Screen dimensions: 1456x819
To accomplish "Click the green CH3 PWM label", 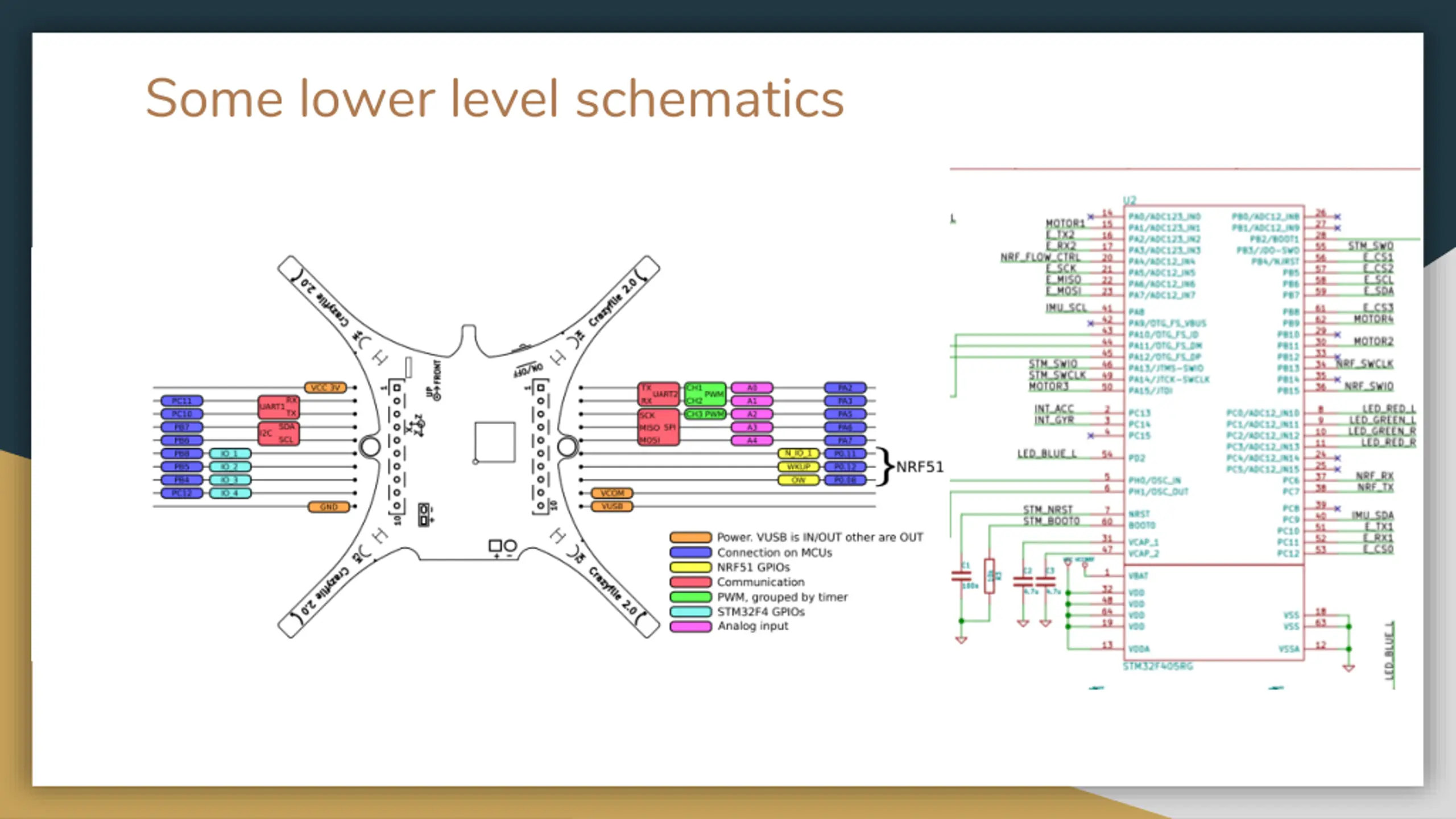I will 705,414.
